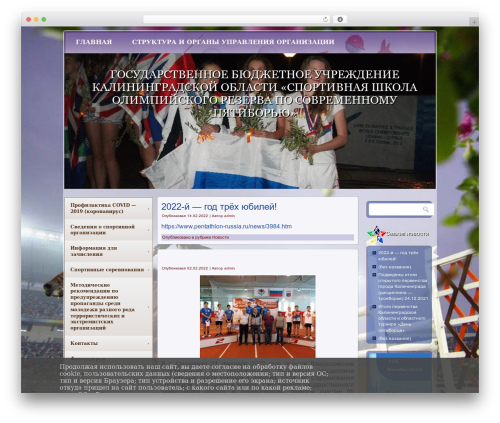This screenshot has height=423, width=500.
Task: Expand arrow on Методические рекомендации row
Action: 148,307
